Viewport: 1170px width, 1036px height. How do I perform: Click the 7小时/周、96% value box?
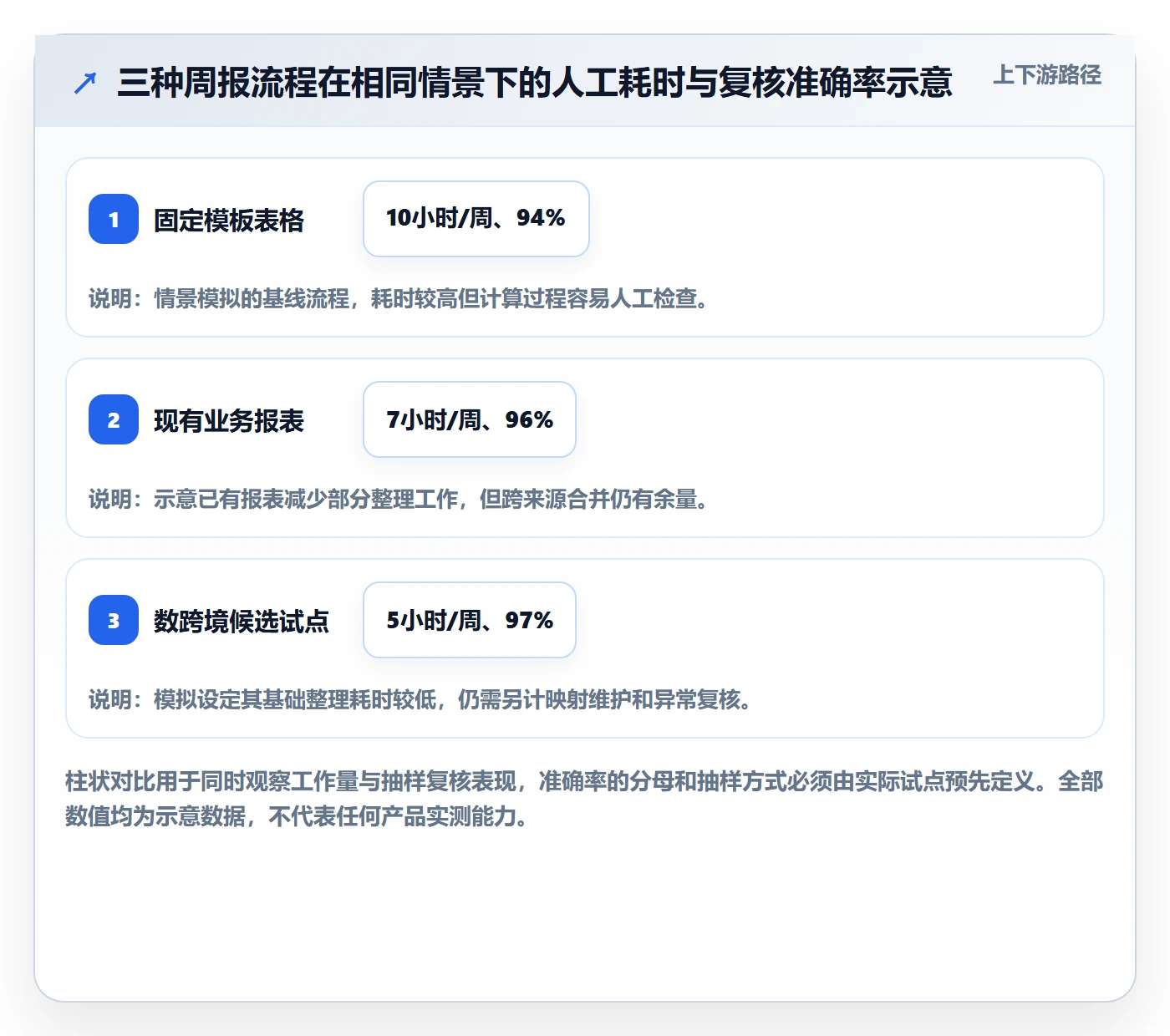(x=470, y=419)
